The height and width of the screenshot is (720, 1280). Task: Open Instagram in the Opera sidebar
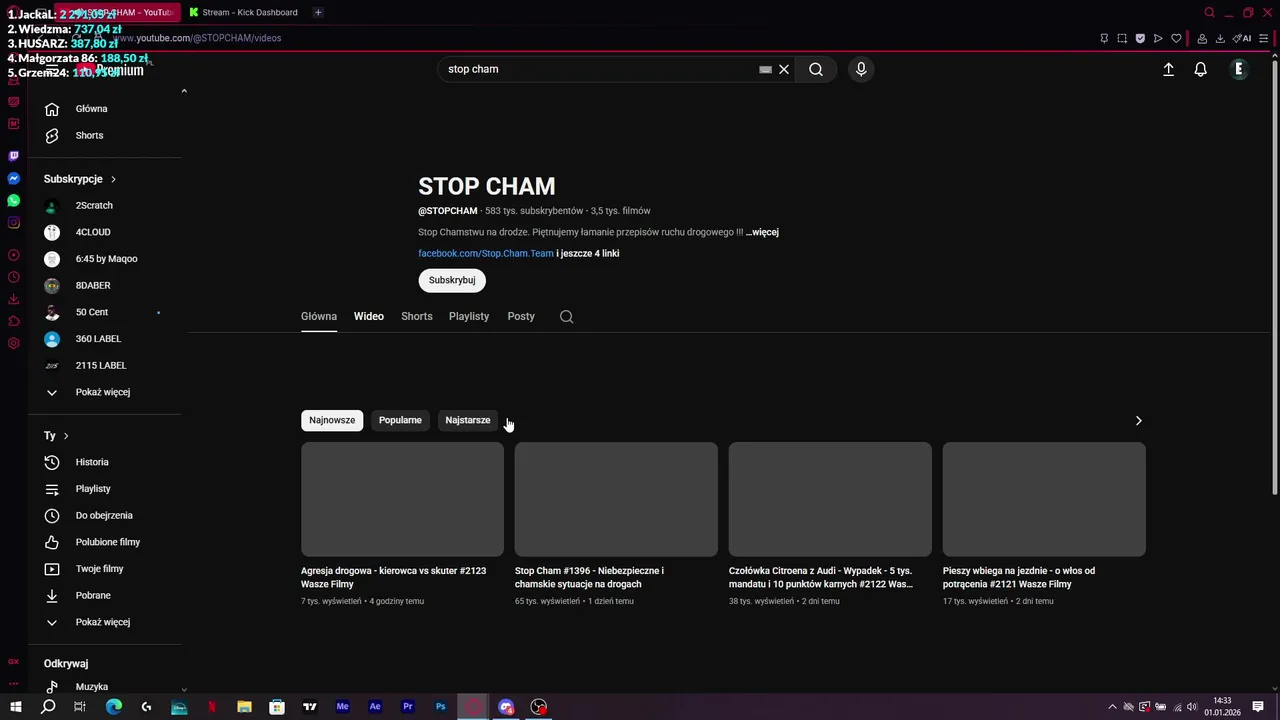pyautogui.click(x=13, y=223)
